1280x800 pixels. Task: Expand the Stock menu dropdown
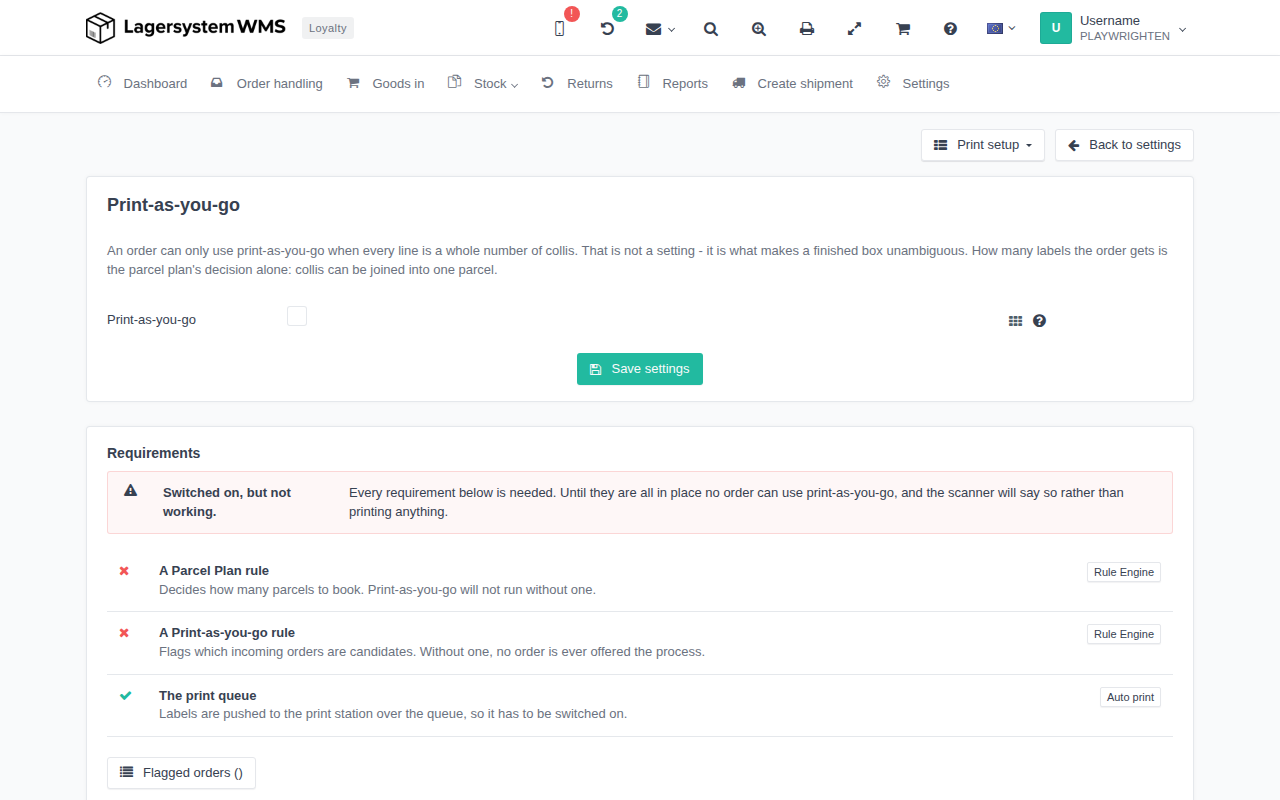click(x=483, y=83)
